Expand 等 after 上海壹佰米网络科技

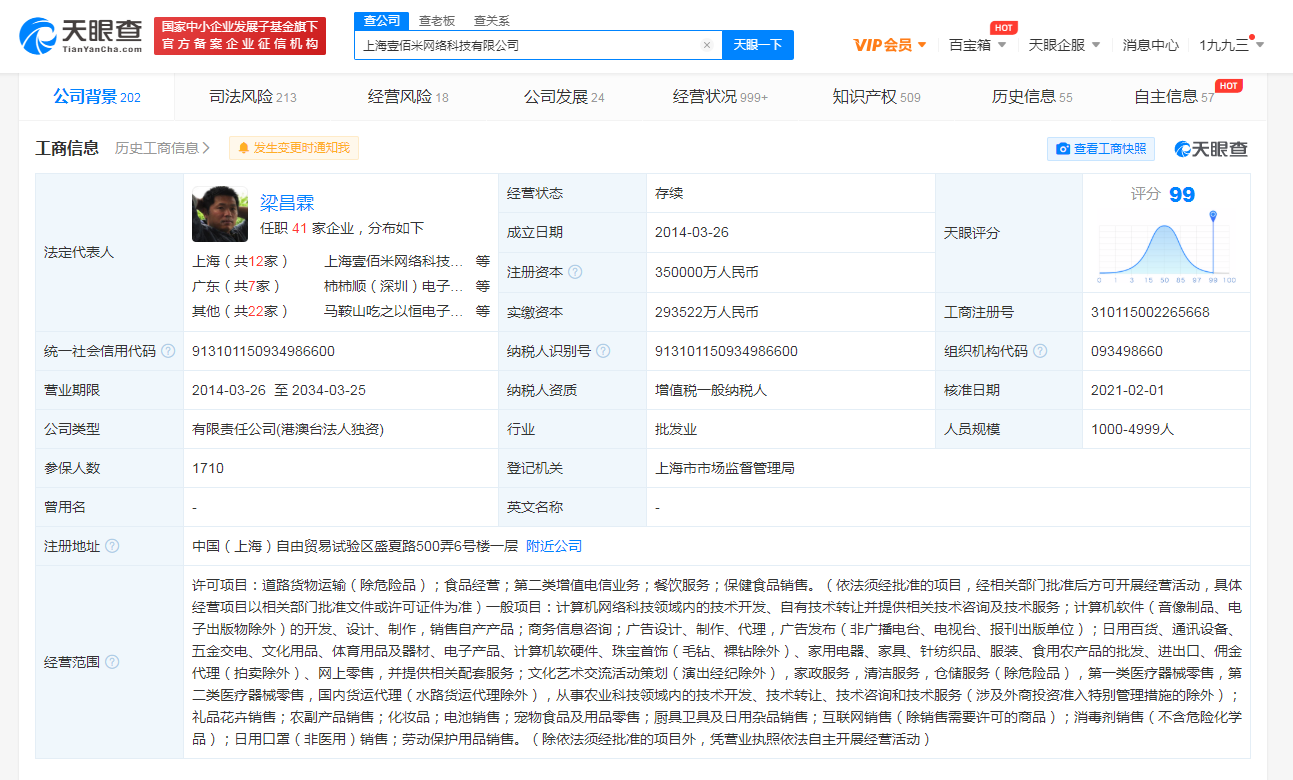[483, 261]
